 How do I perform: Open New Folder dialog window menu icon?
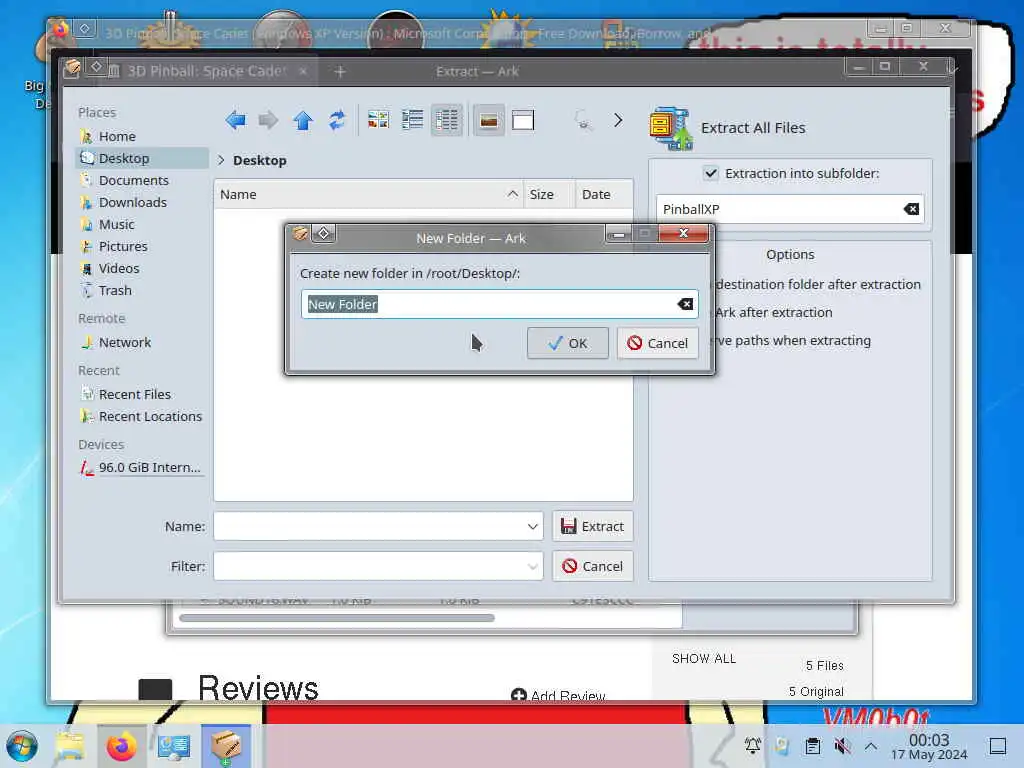coord(300,233)
